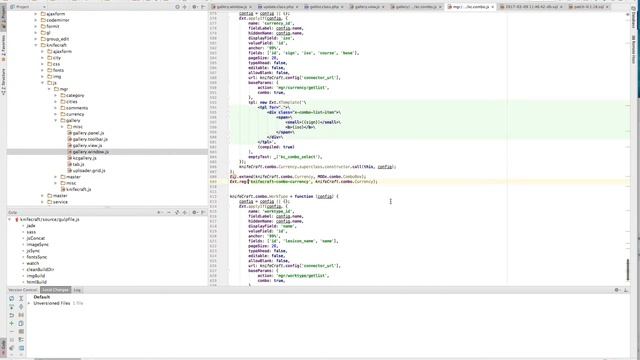Toggle the blue preview diff icon

[21, 348]
